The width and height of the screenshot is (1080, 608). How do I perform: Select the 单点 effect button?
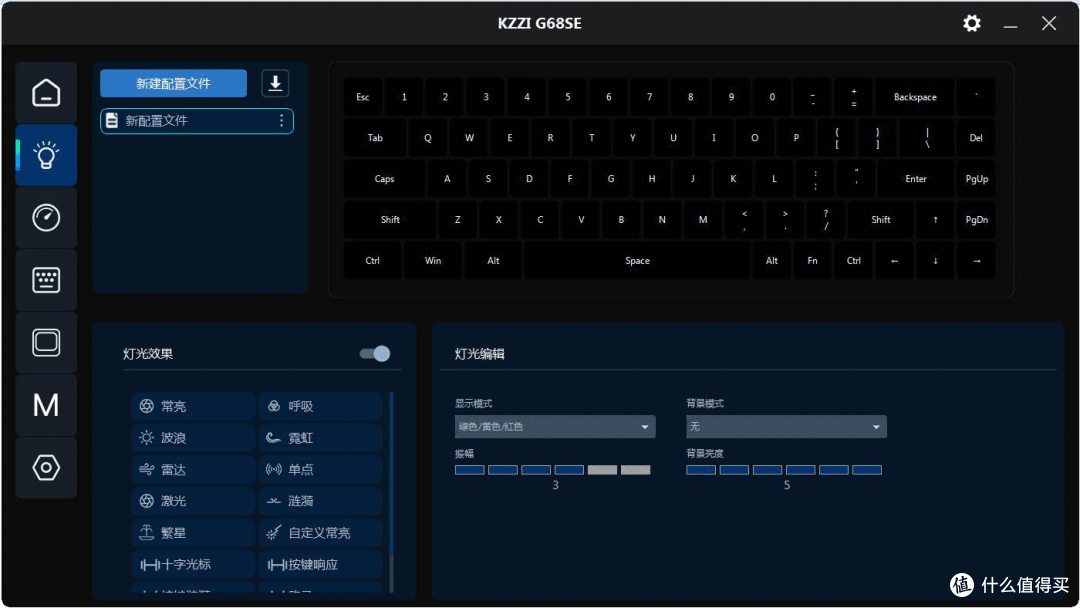point(320,470)
